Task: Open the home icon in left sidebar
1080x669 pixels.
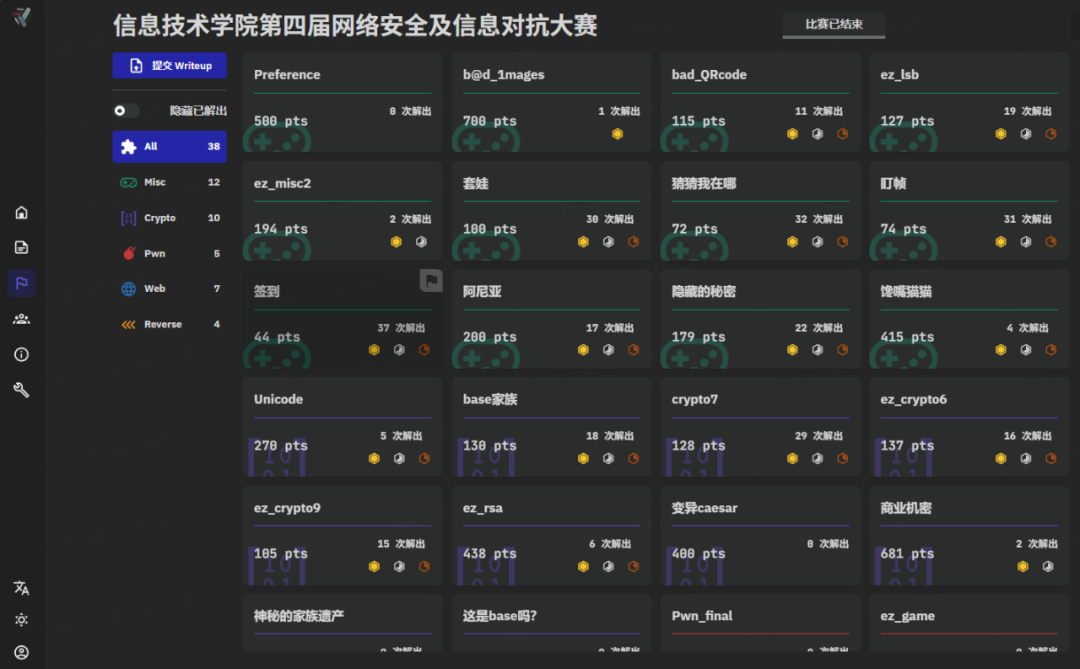Action: coord(21,212)
